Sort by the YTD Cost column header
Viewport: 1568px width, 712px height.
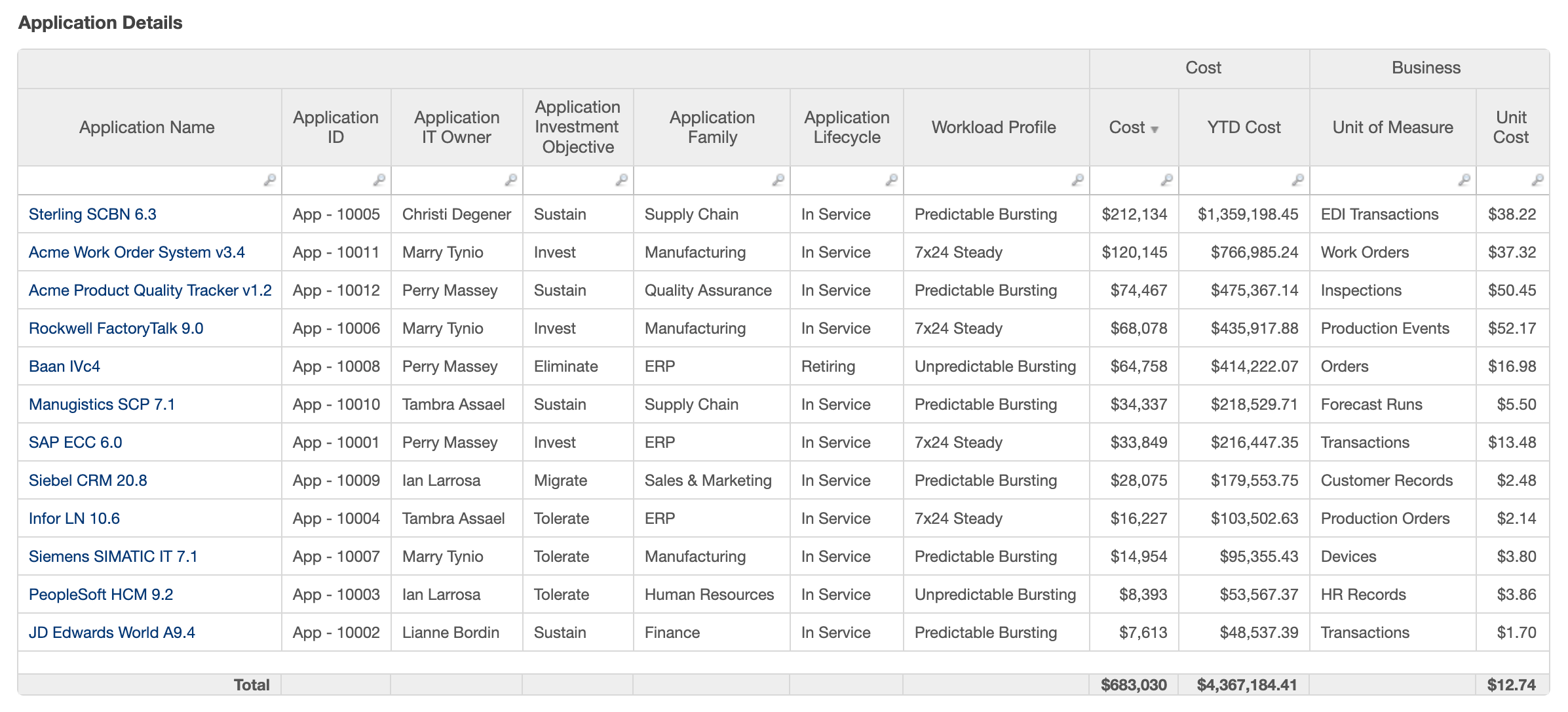(x=1244, y=127)
